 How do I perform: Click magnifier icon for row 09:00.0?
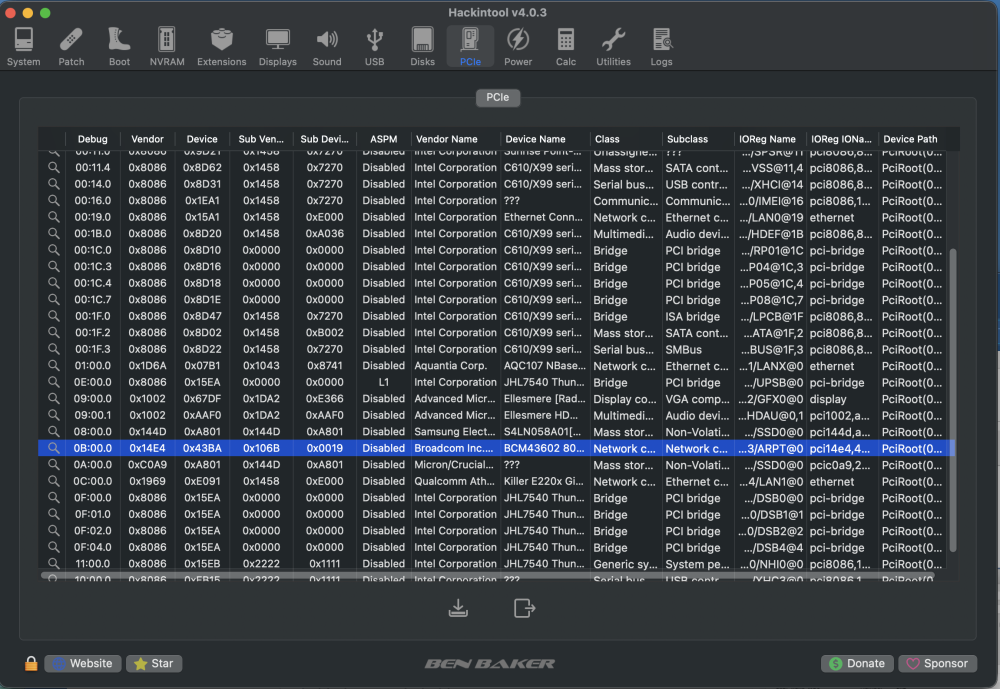54,399
